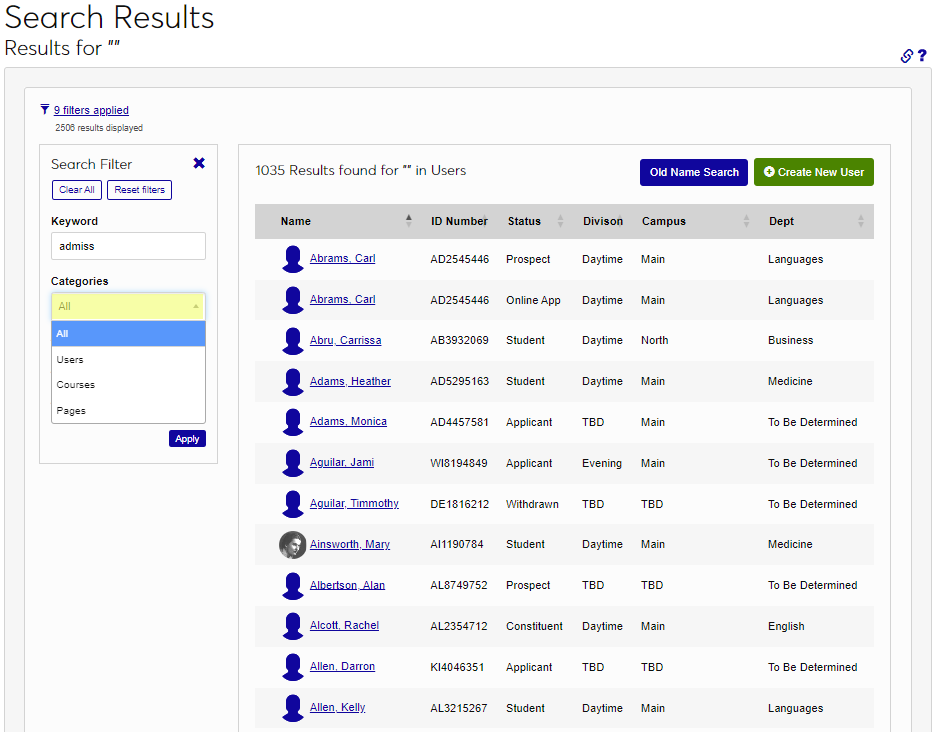Open the '9 filters applied' link
The width and height of the screenshot is (936, 732).
point(90,109)
